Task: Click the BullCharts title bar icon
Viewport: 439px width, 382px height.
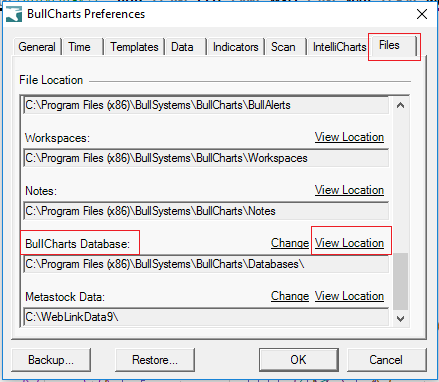Action: click(x=14, y=14)
